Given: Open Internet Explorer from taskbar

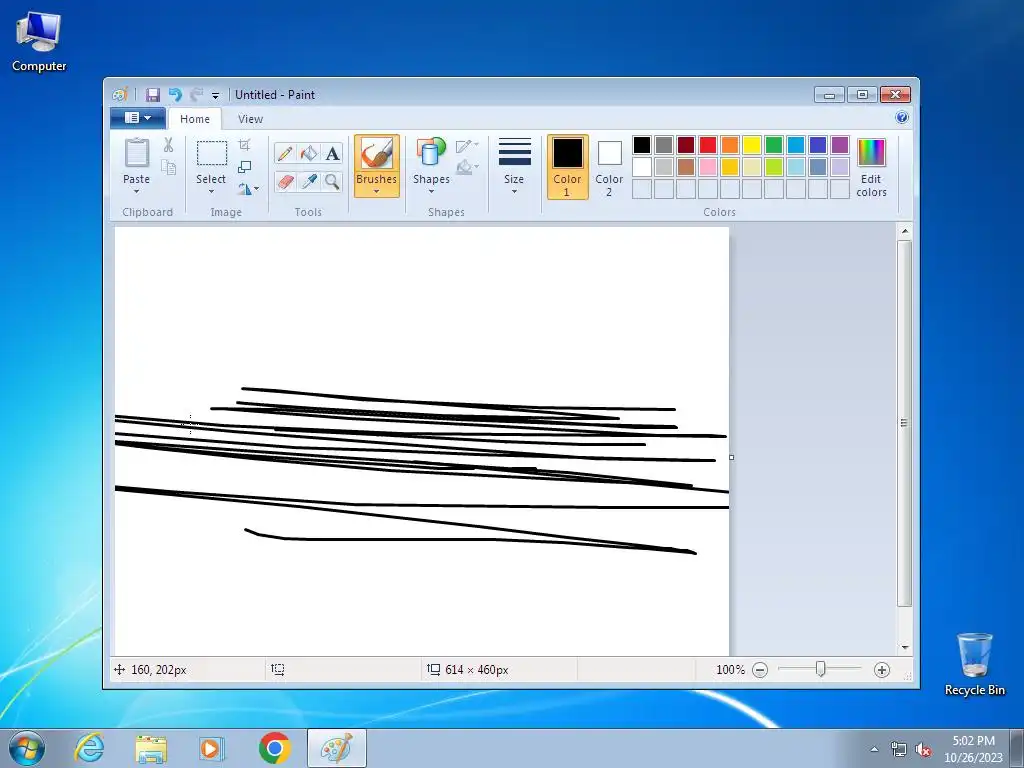Looking at the screenshot, I should pos(89,748).
